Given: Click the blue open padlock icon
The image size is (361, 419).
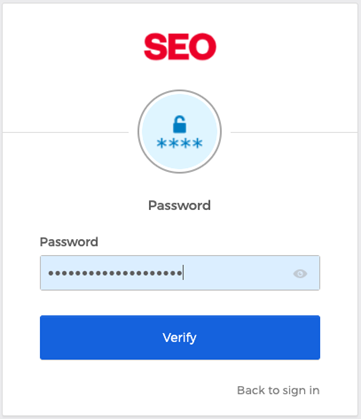Looking at the screenshot, I should click(179, 124).
